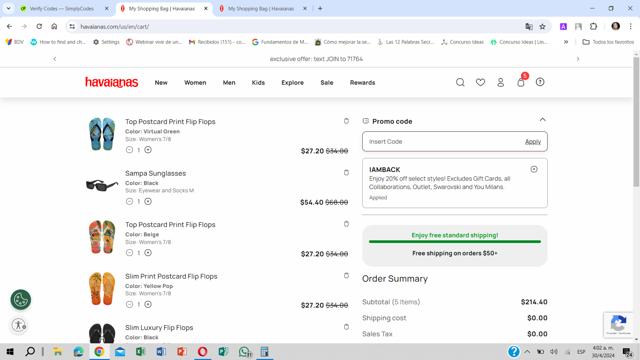
Task: Expand the hidden bookmarks overflow chevron
Action: [x=566, y=42]
